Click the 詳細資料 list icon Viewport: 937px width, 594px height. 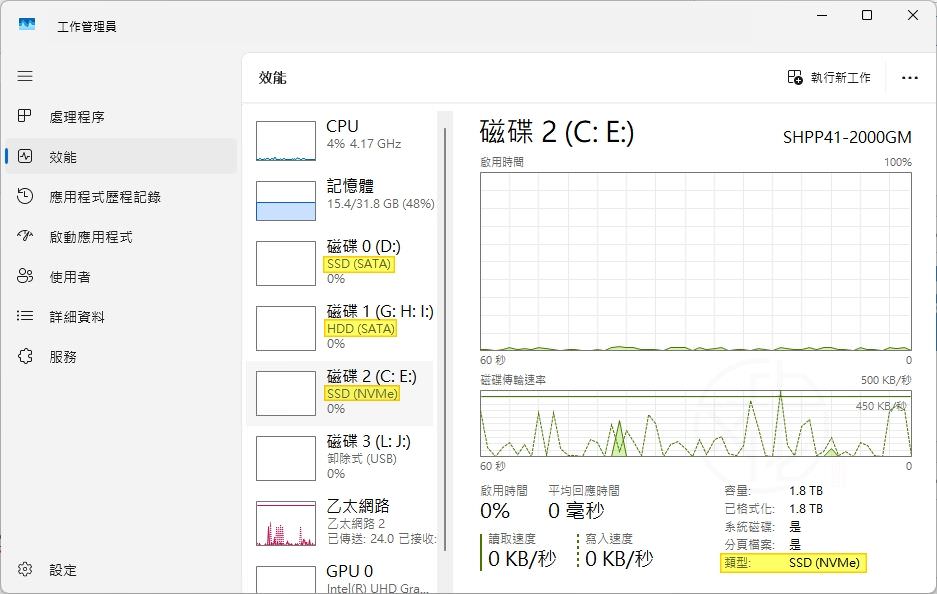click(25, 316)
